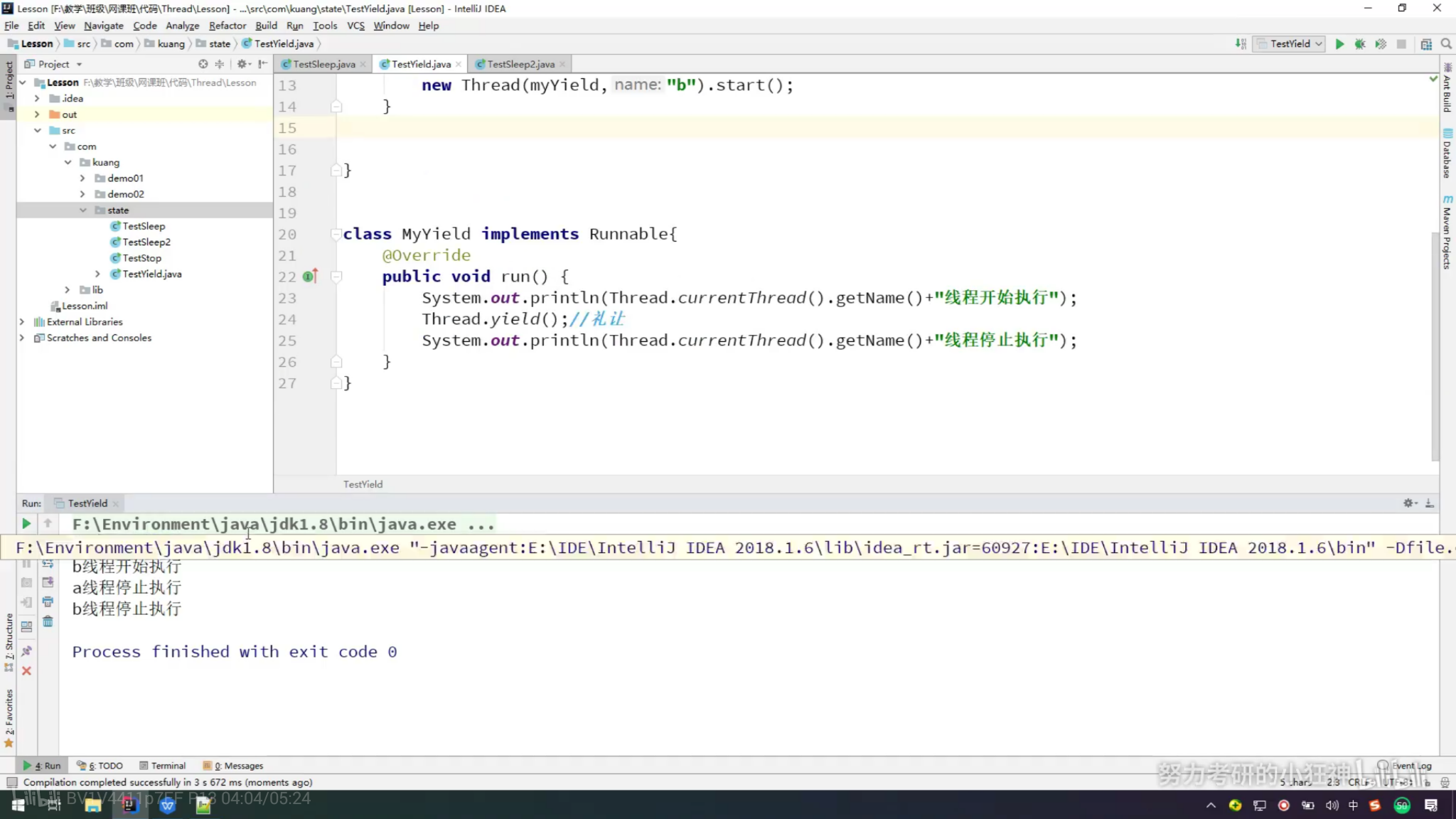
Task: Switch to TestSleep2.java editor tab
Action: 520,64
